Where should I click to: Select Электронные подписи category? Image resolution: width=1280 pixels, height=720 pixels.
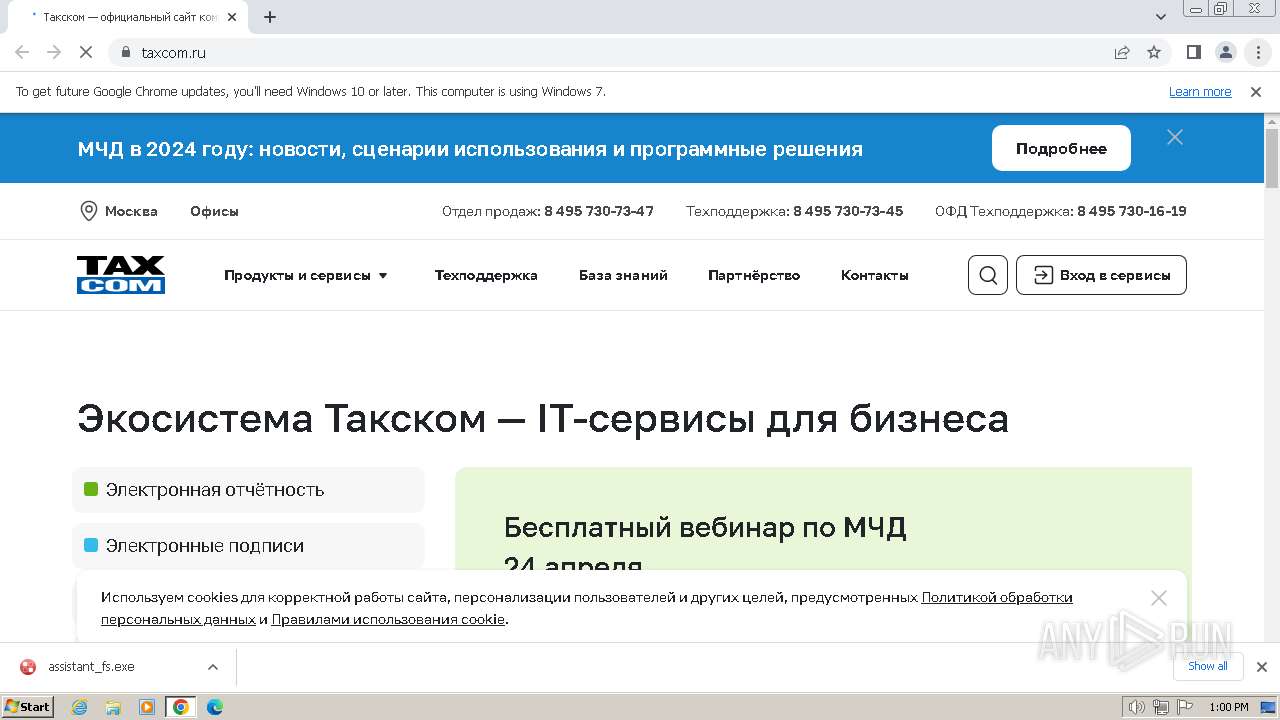[x=248, y=546]
